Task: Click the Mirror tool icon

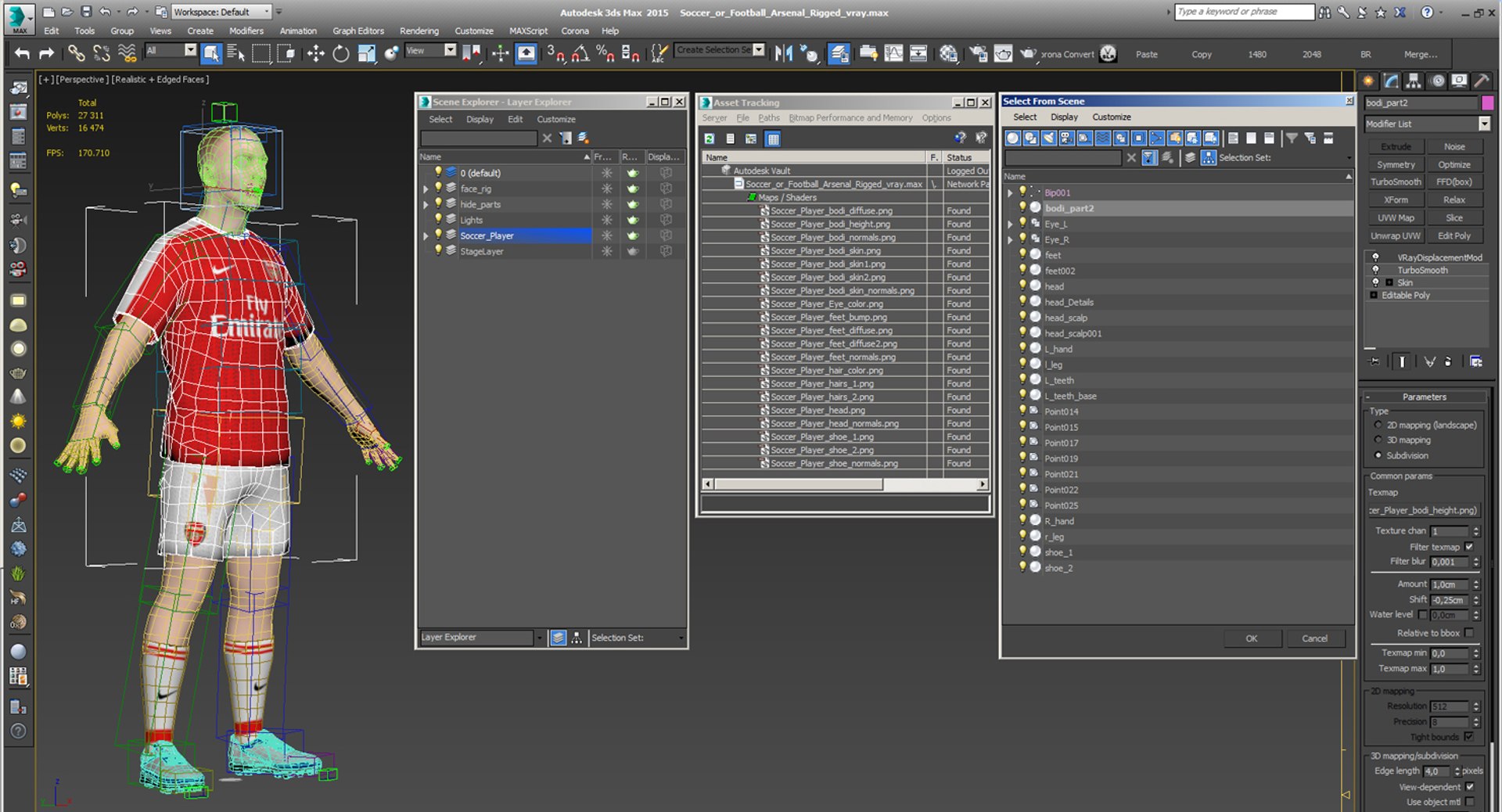Action: (783, 53)
